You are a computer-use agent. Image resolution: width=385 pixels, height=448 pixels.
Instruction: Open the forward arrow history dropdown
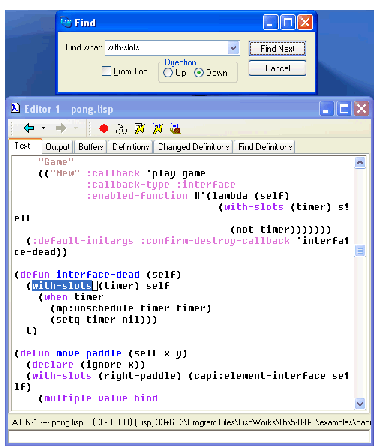coord(76,128)
